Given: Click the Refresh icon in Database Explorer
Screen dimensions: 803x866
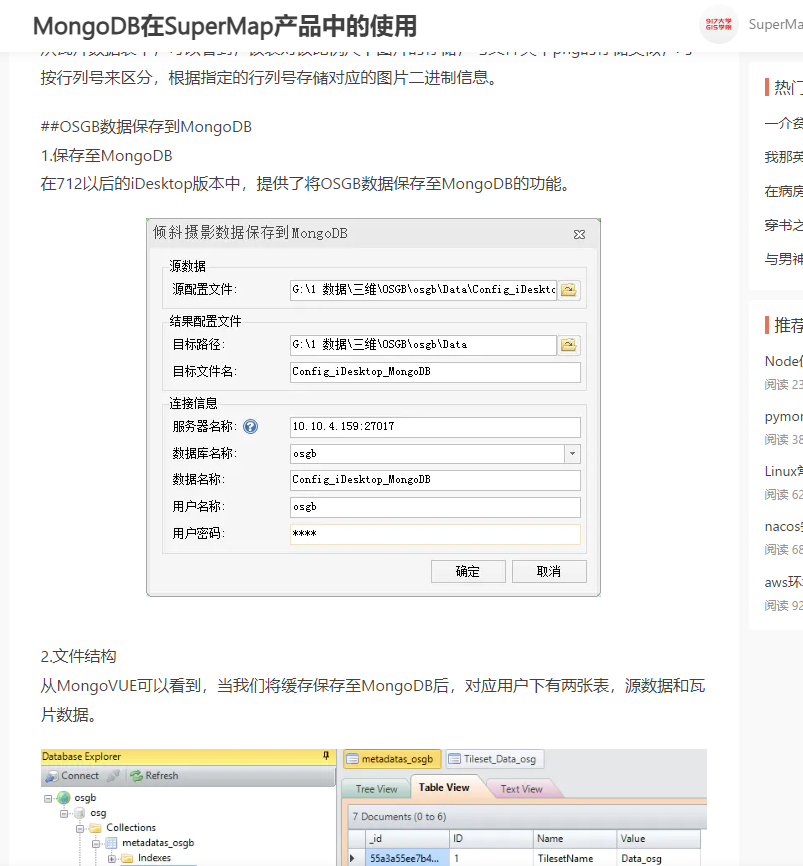Looking at the screenshot, I should click(x=136, y=776).
